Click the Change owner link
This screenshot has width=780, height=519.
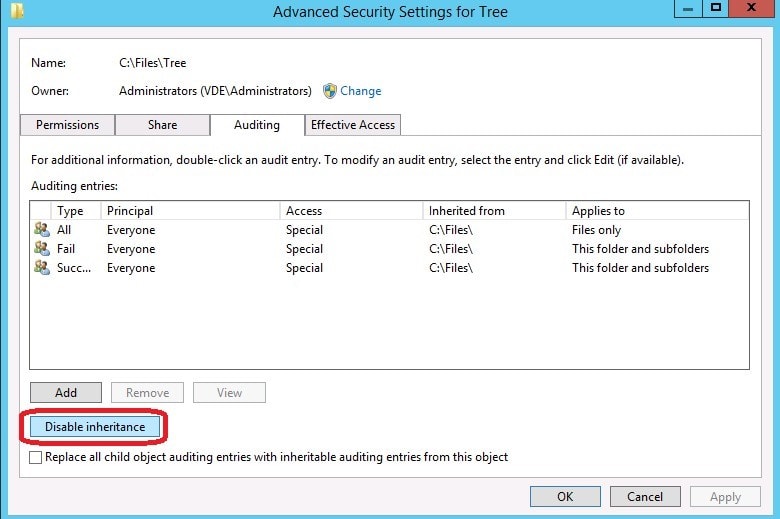pyautogui.click(x=360, y=91)
